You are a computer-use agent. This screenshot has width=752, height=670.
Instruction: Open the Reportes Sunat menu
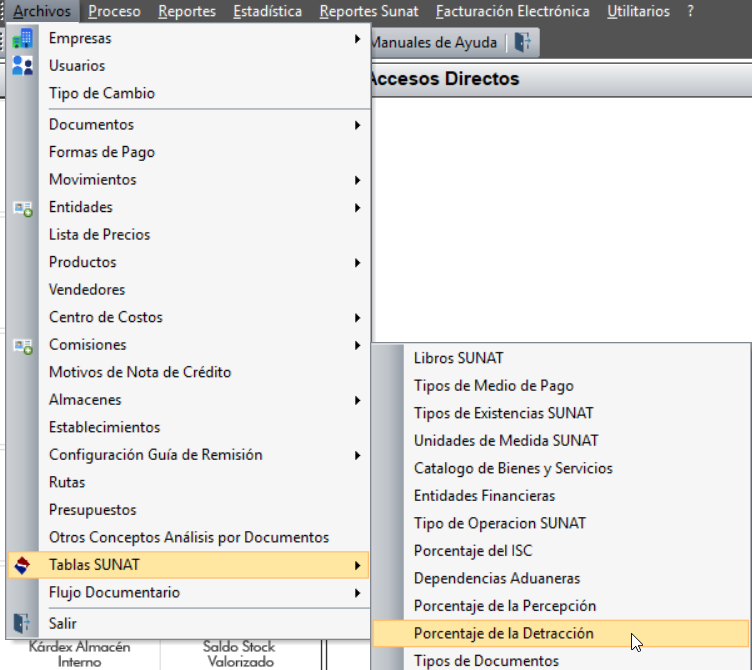pos(369,11)
